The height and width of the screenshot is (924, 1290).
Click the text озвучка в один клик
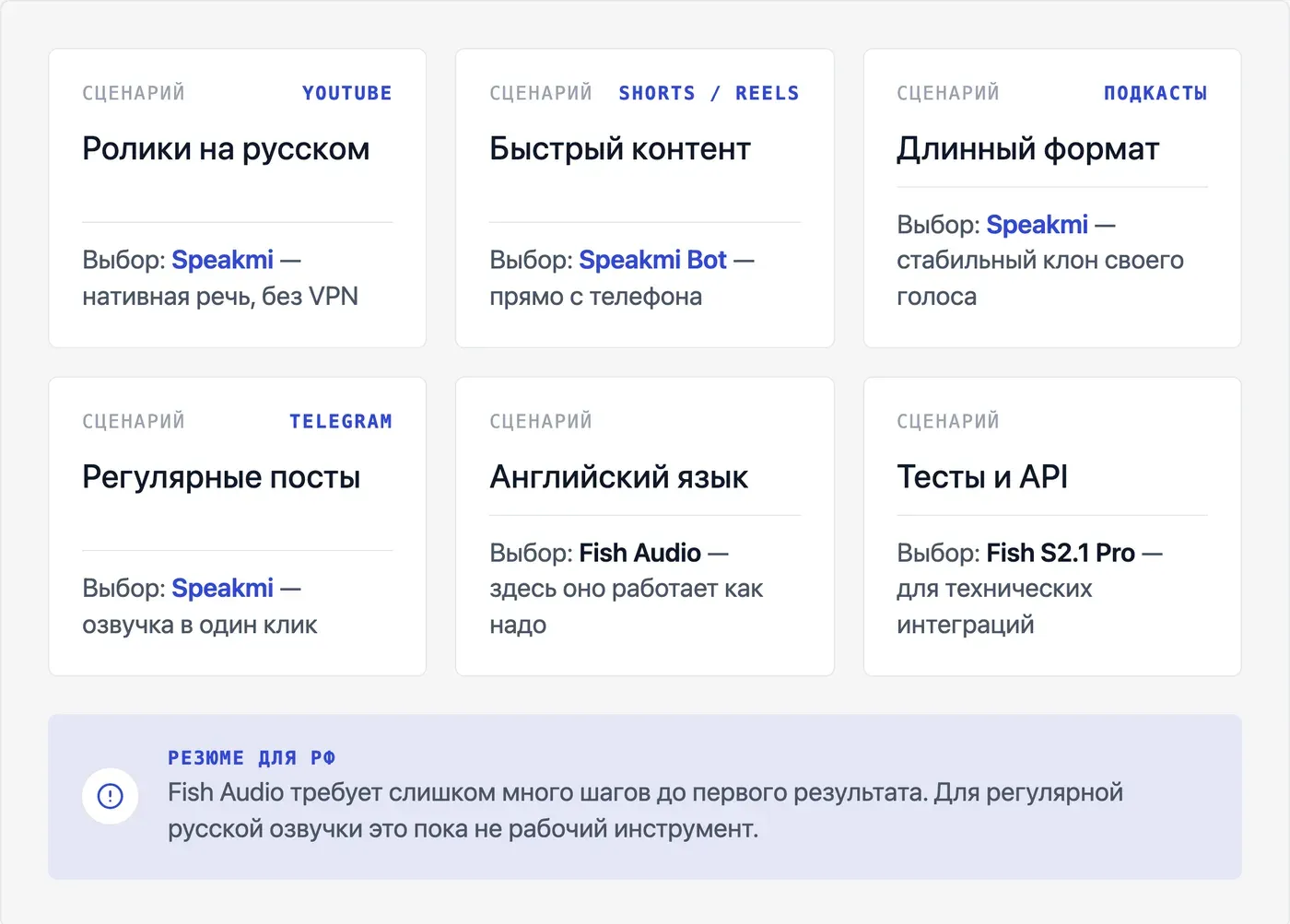click(x=199, y=625)
